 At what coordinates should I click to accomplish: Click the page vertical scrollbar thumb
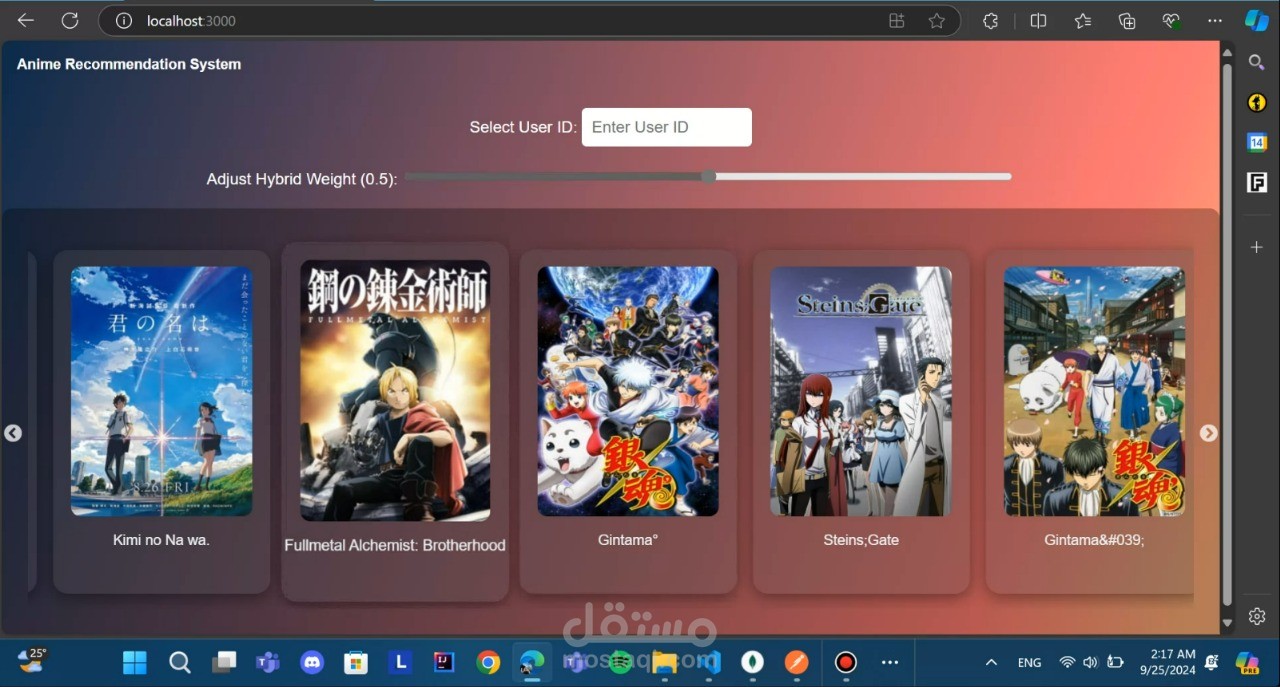point(1227,335)
